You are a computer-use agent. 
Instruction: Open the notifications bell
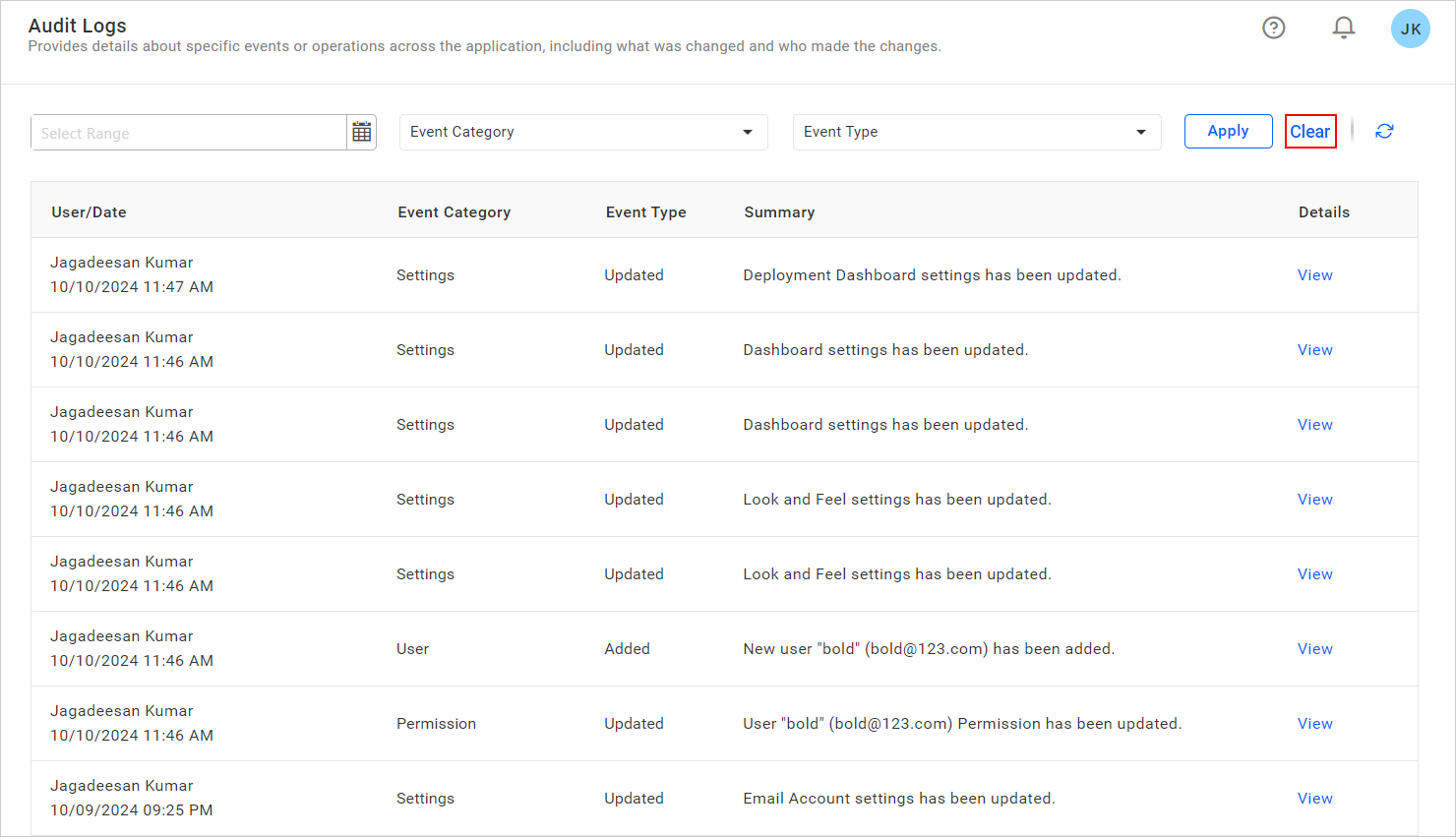tap(1344, 28)
